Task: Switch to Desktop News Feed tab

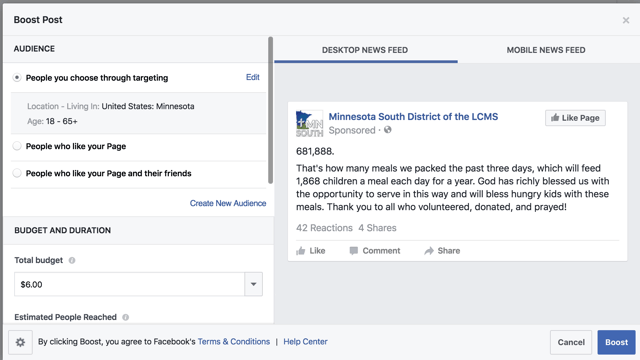Action: 365,50
